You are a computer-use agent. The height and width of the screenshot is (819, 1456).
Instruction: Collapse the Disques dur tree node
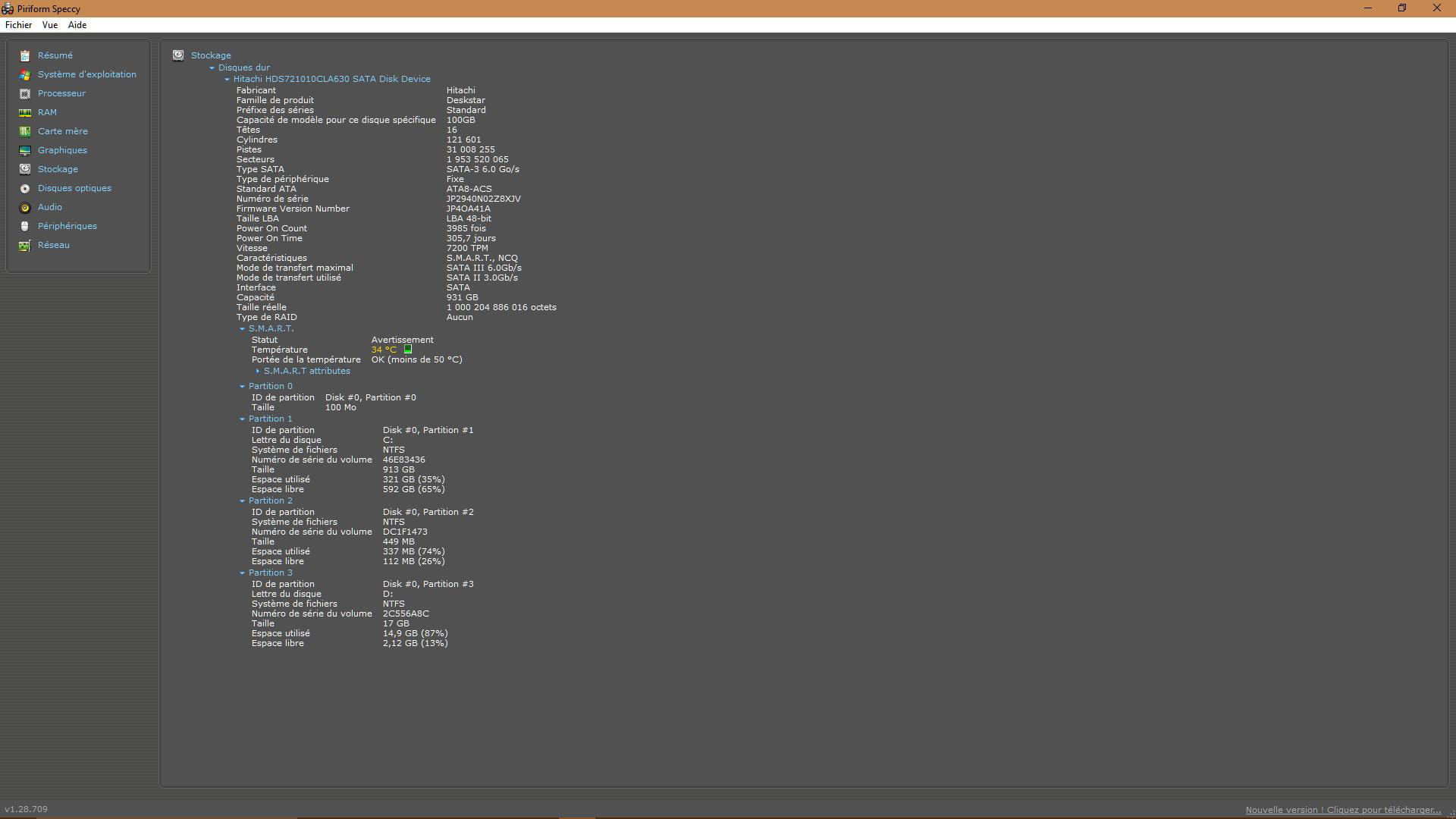click(212, 67)
